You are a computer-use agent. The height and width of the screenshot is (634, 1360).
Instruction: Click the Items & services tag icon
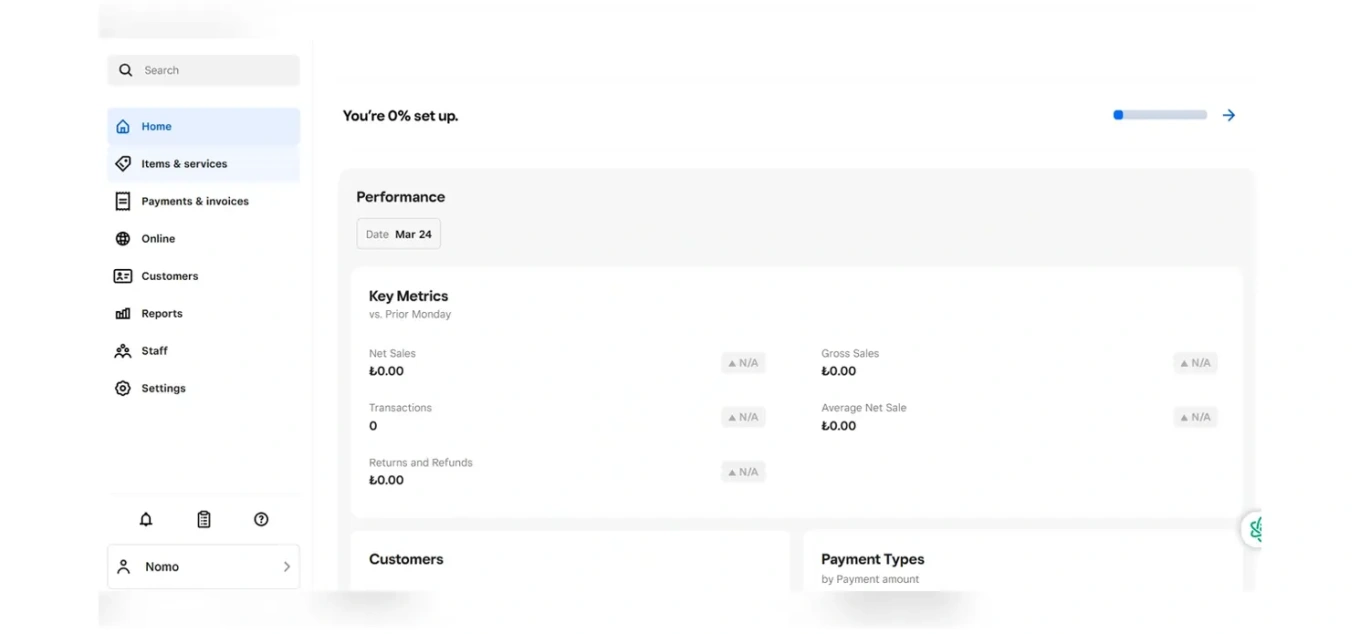click(x=123, y=164)
